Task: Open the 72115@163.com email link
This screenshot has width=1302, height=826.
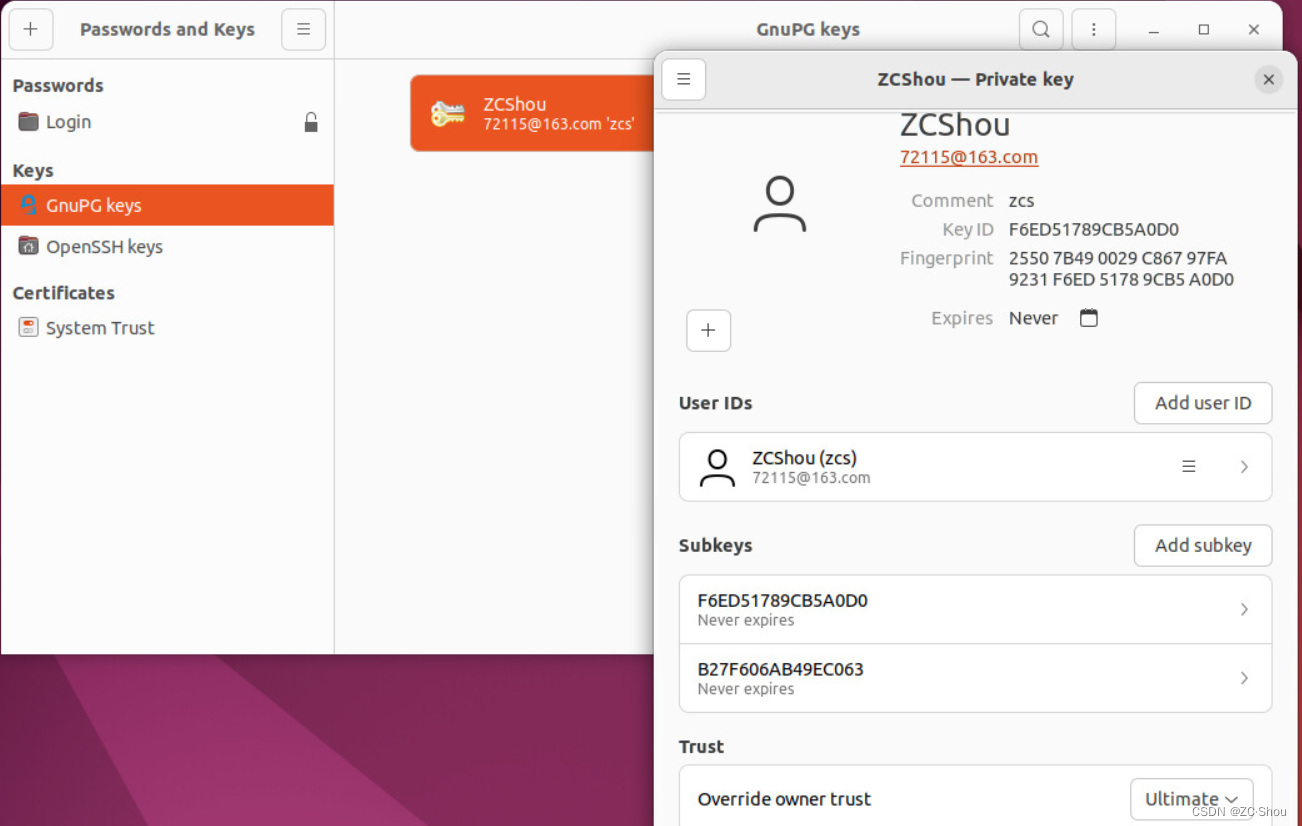Action: (969, 157)
